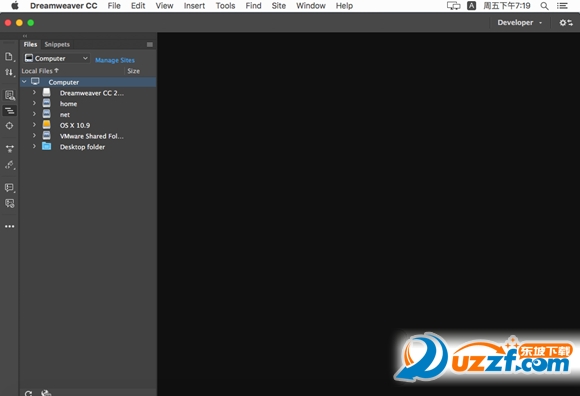The image size is (580, 396).
Task: Click the Refresh icon at panel bottom
Action: pyautogui.click(x=28, y=393)
